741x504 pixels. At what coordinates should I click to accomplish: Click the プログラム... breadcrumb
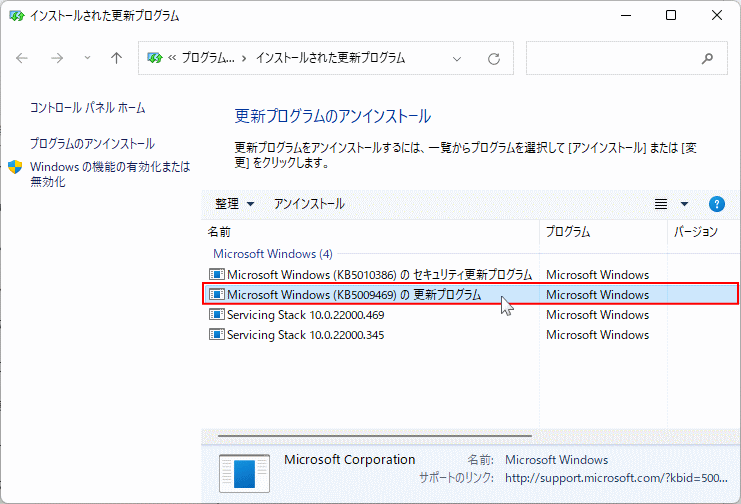click(x=208, y=58)
